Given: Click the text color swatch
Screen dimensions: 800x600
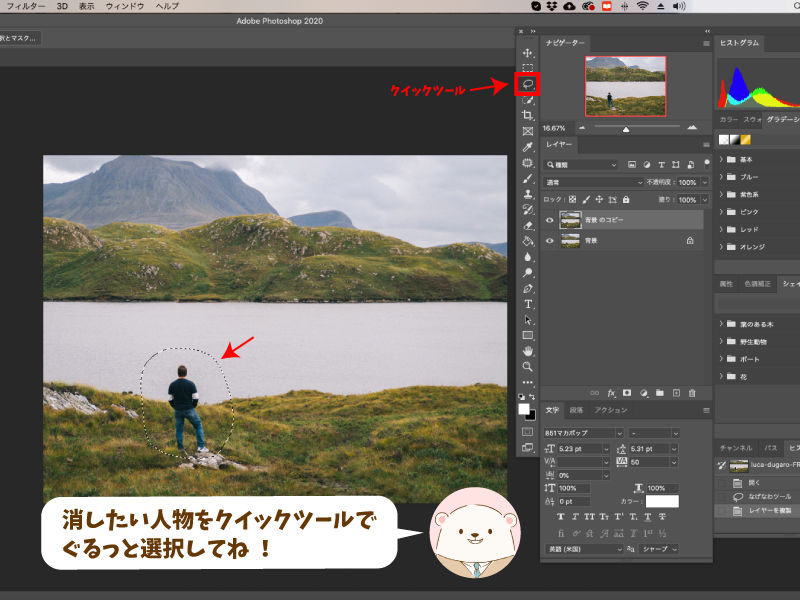Looking at the screenshot, I should coord(662,502).
